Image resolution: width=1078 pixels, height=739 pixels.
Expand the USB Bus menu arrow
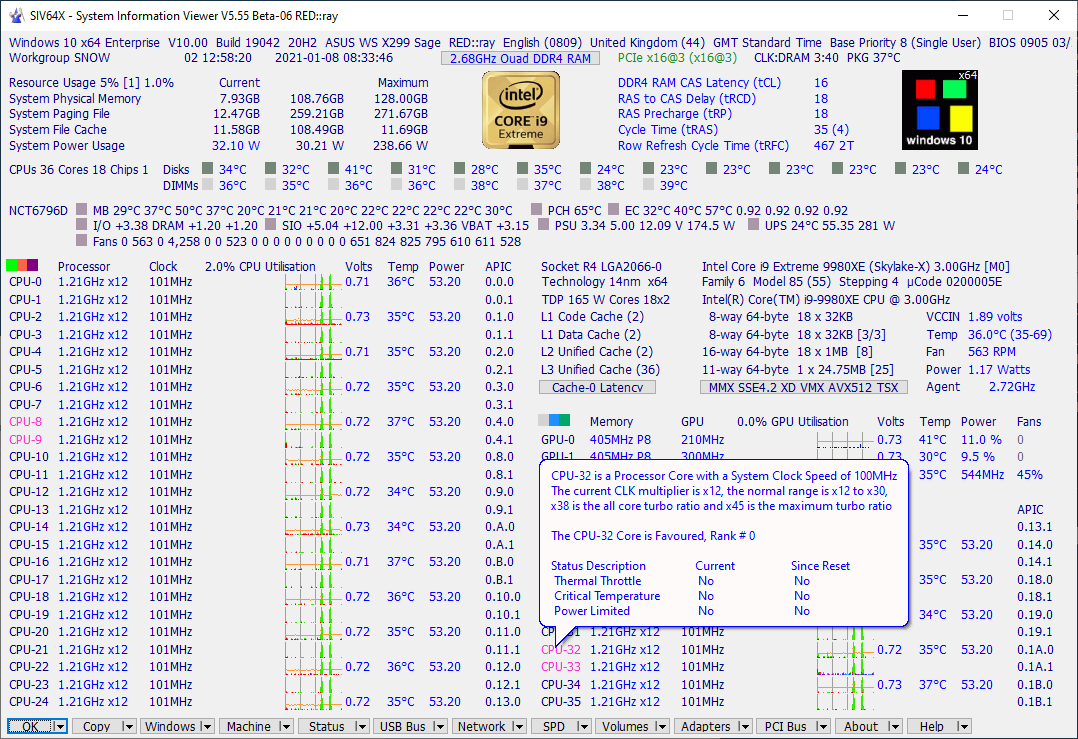click(439, 727)
